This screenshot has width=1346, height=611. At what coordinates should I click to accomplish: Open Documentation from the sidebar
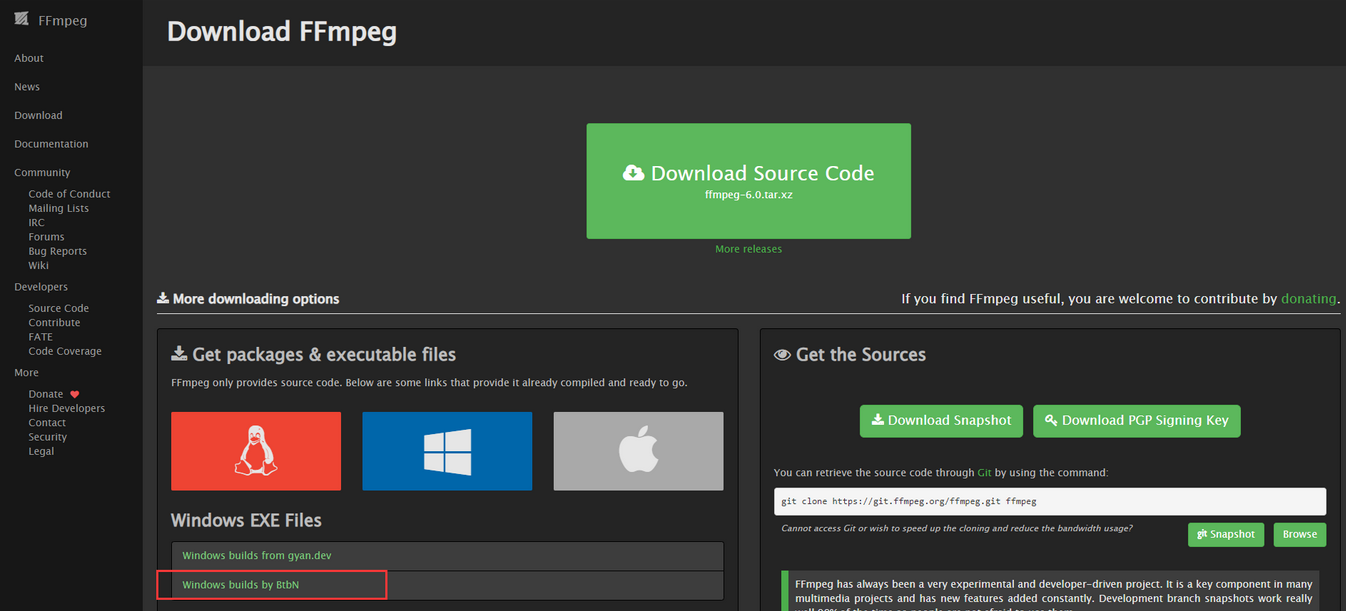[x=51, y=144]
